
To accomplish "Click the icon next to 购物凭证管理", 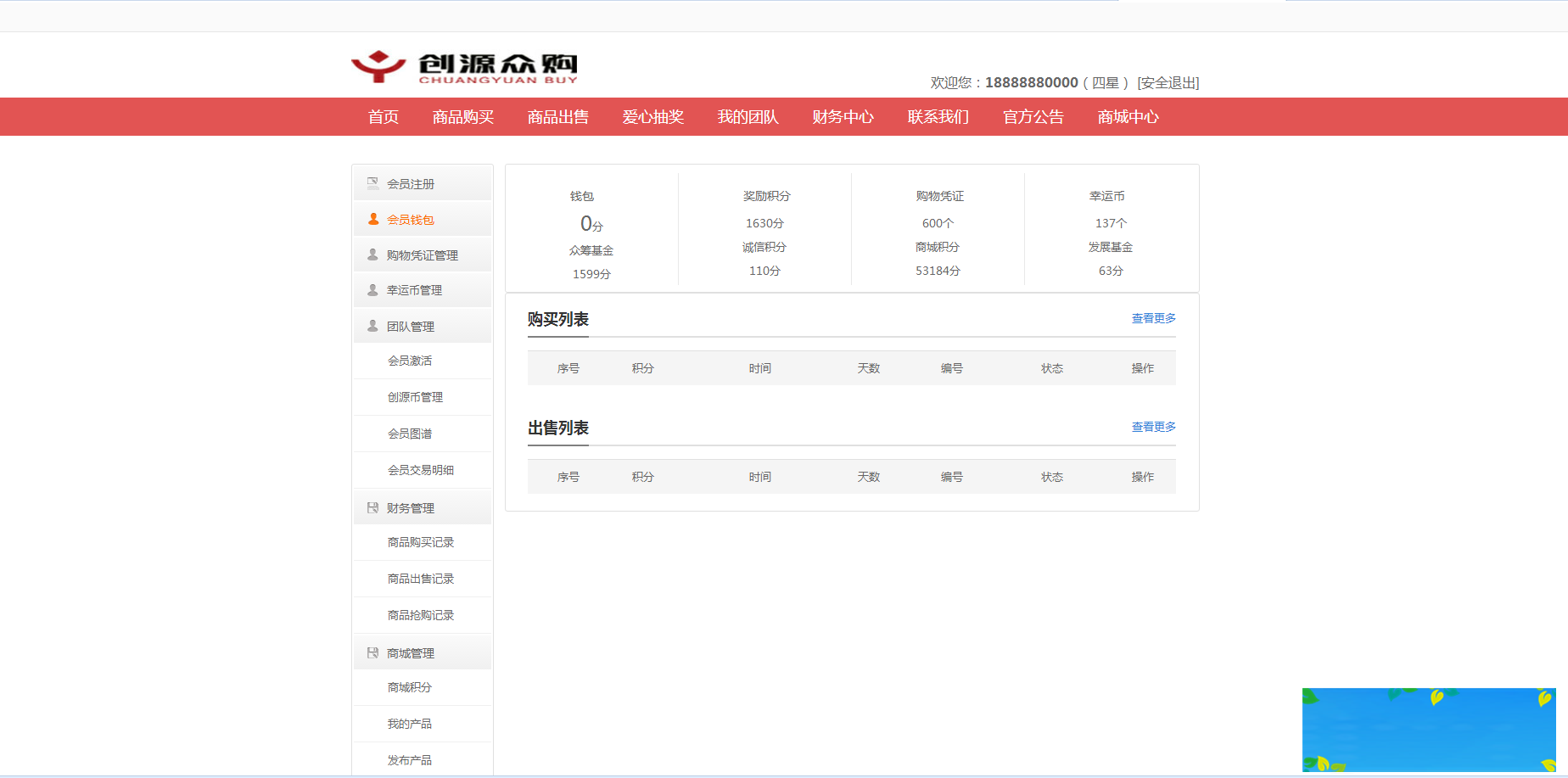I will point(372,254).
